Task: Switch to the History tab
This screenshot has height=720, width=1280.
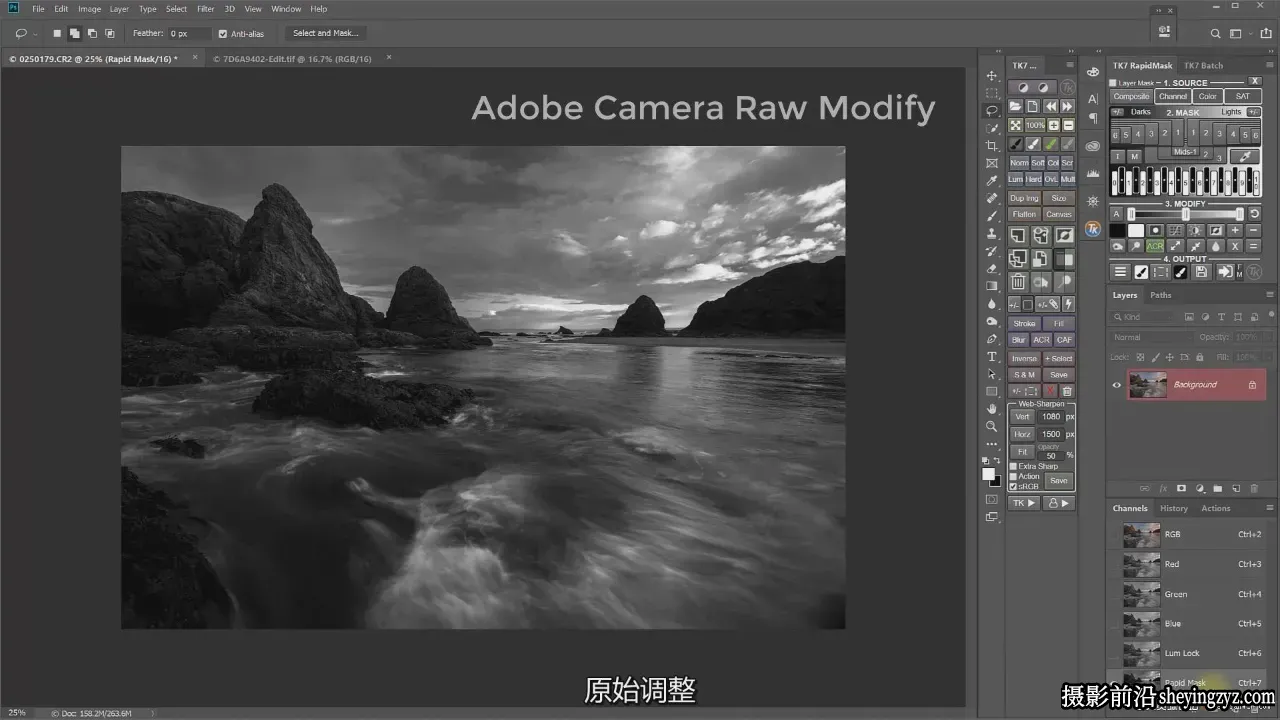Action: pos(1174,508)
